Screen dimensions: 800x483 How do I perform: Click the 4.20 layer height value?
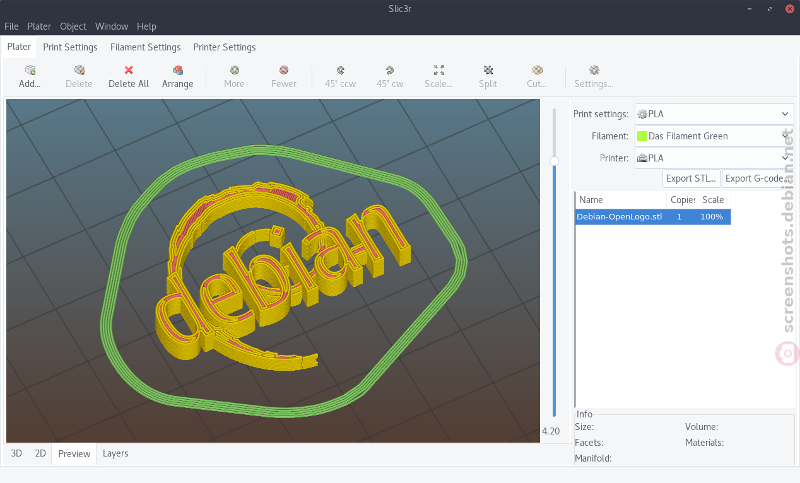click(551, 431)
